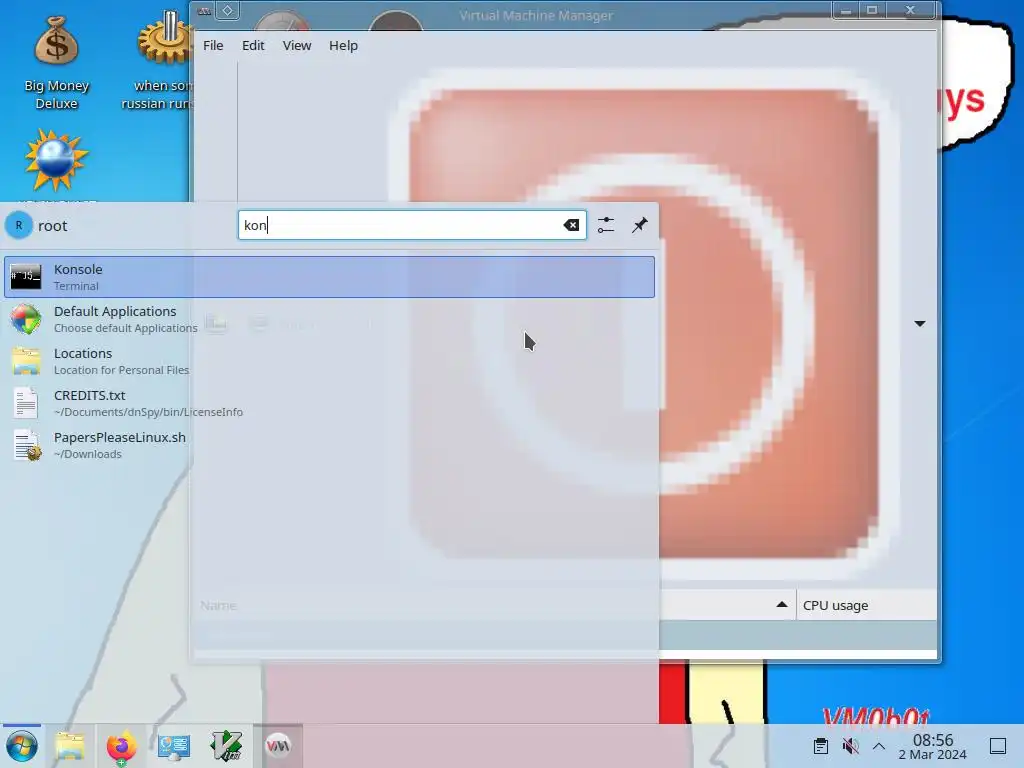Image resolution: width=1024 pixels, height=768 pixels.
Task: Open the PapersPleaseLinux.sh script result
Action: pos(329,445)
